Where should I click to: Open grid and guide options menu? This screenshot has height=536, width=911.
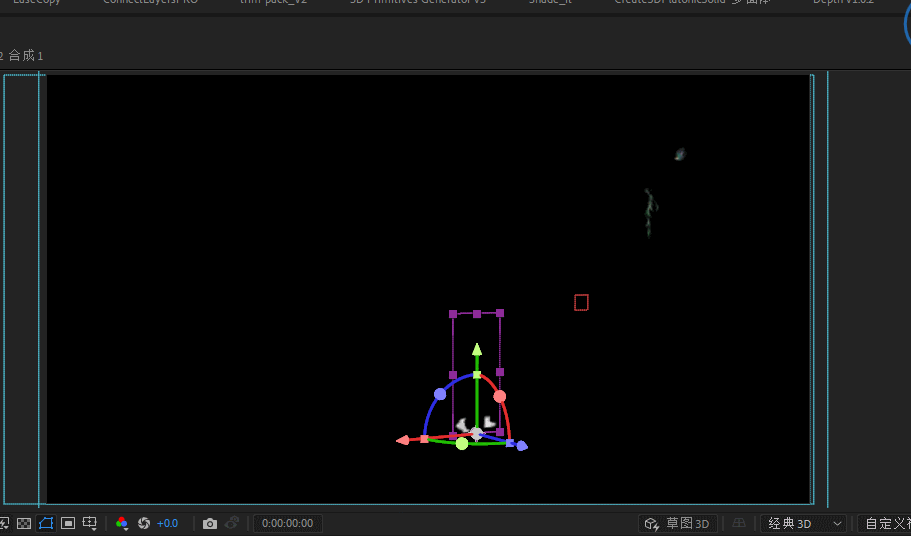89,523
